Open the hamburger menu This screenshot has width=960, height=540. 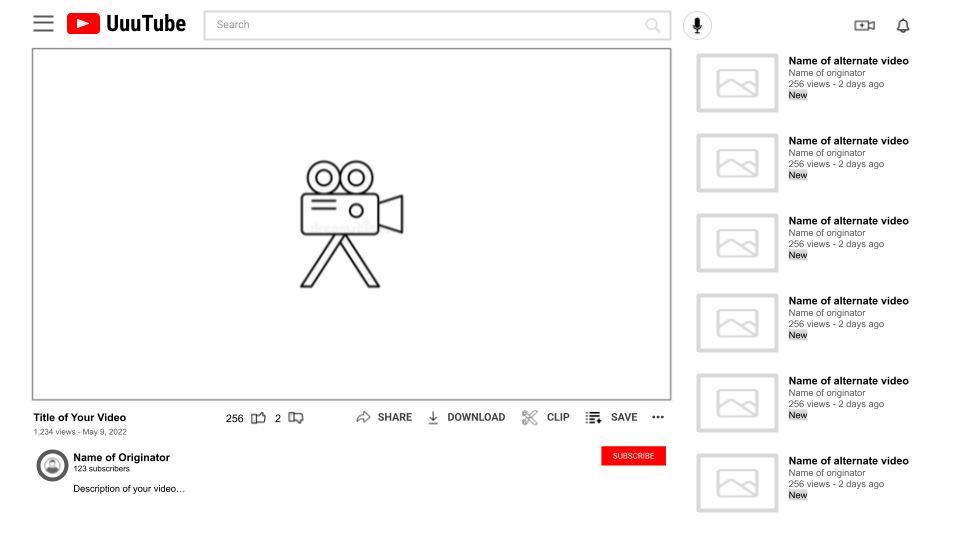coord(43,24)
